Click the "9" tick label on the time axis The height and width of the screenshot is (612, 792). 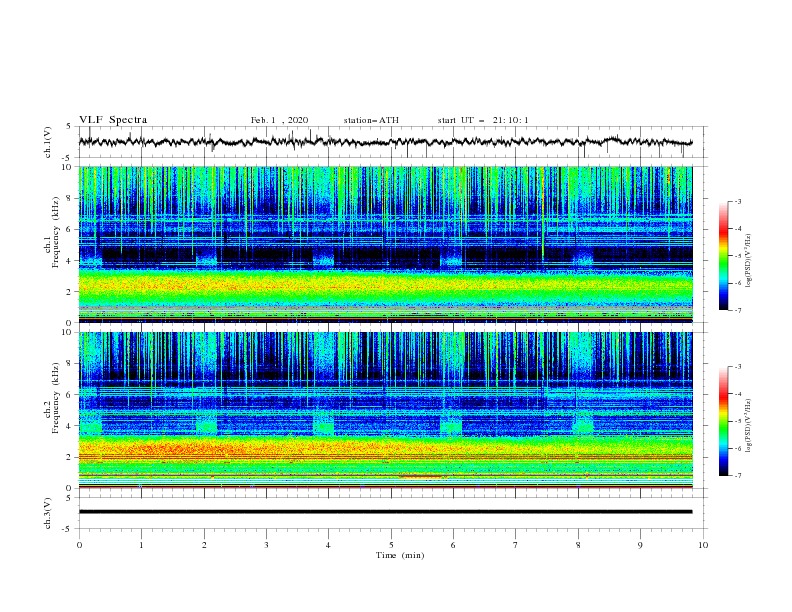coord(640,545)
